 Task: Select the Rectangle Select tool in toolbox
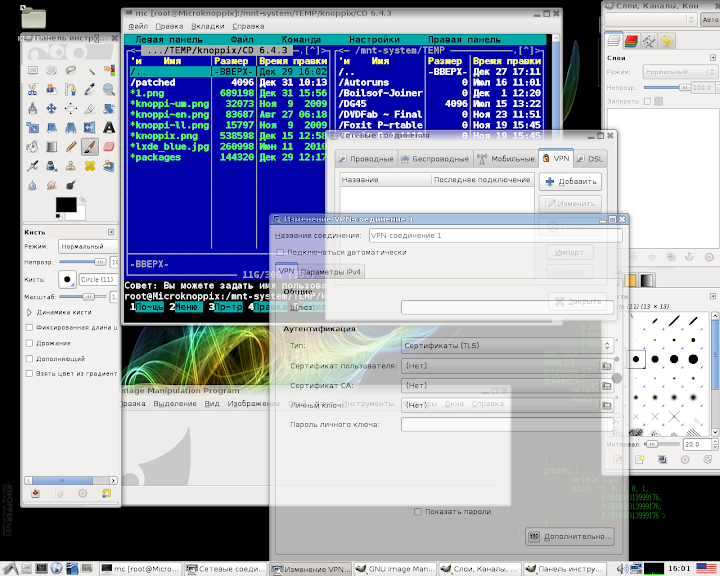(33, 70)
